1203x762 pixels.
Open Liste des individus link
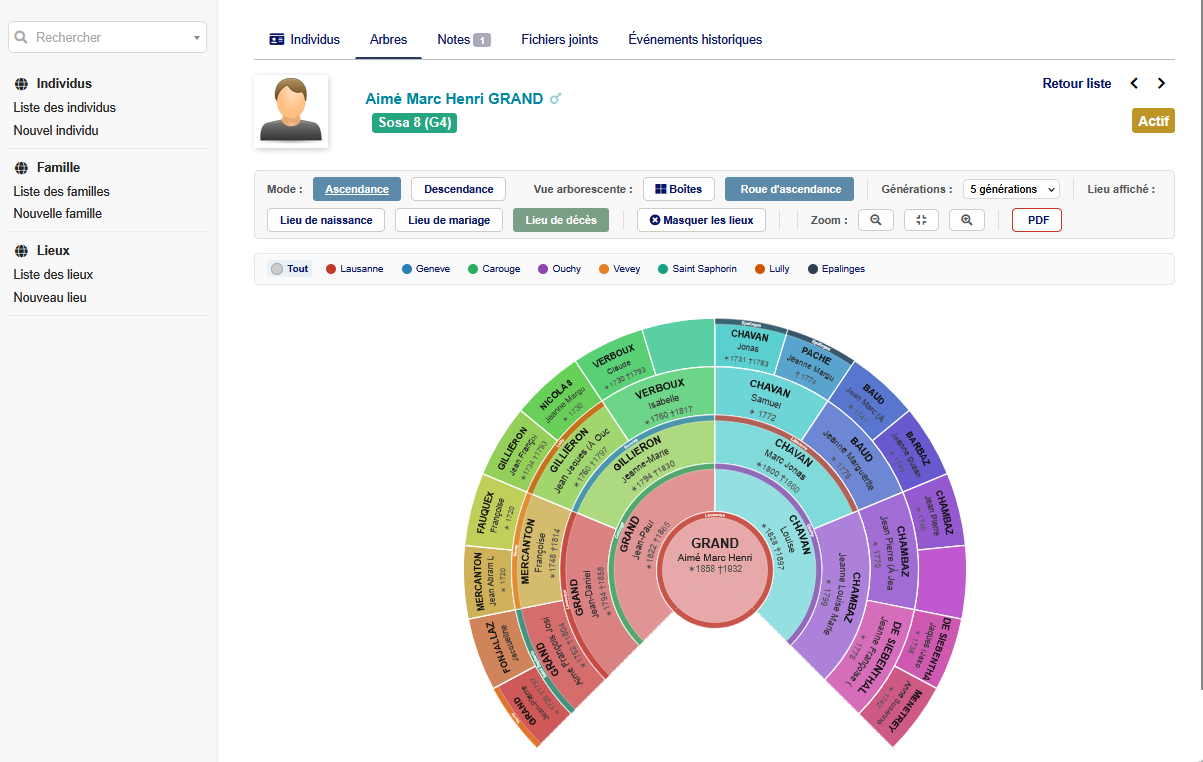tap(64, 107)
